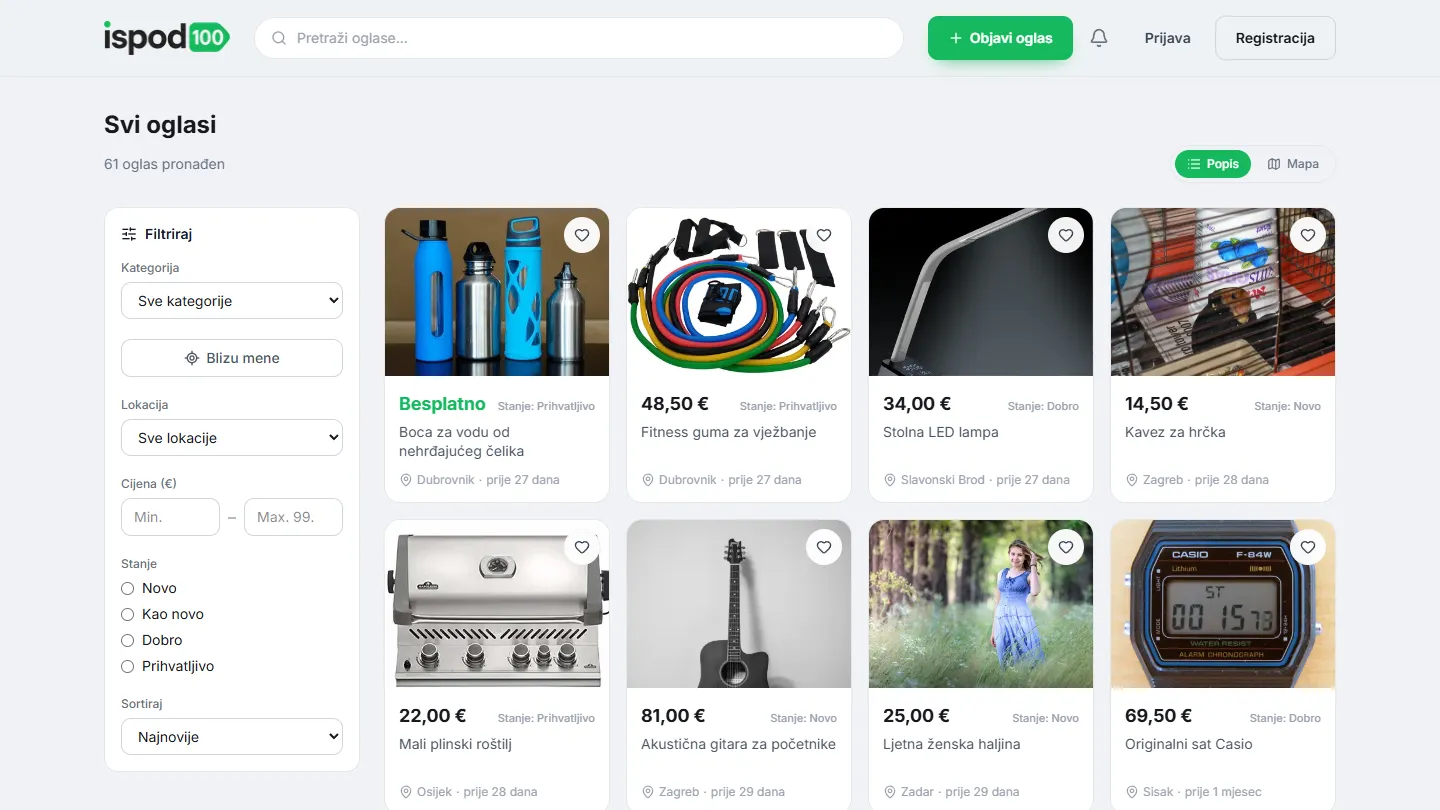Switch to Popis list view
This screenshot has width=1440, height=810.
[1213, 164]
